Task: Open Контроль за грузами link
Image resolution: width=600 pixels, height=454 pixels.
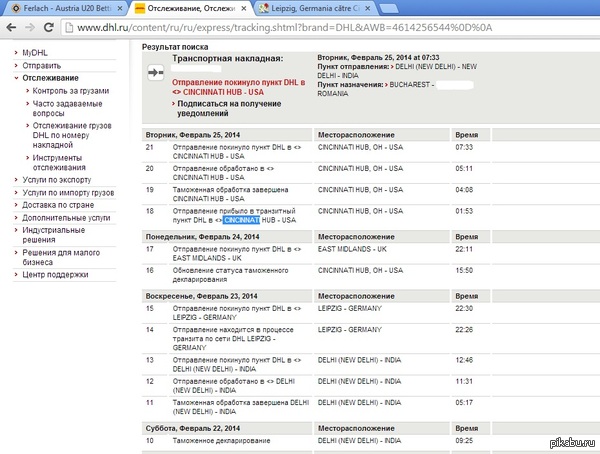Action: click(71, 91)
